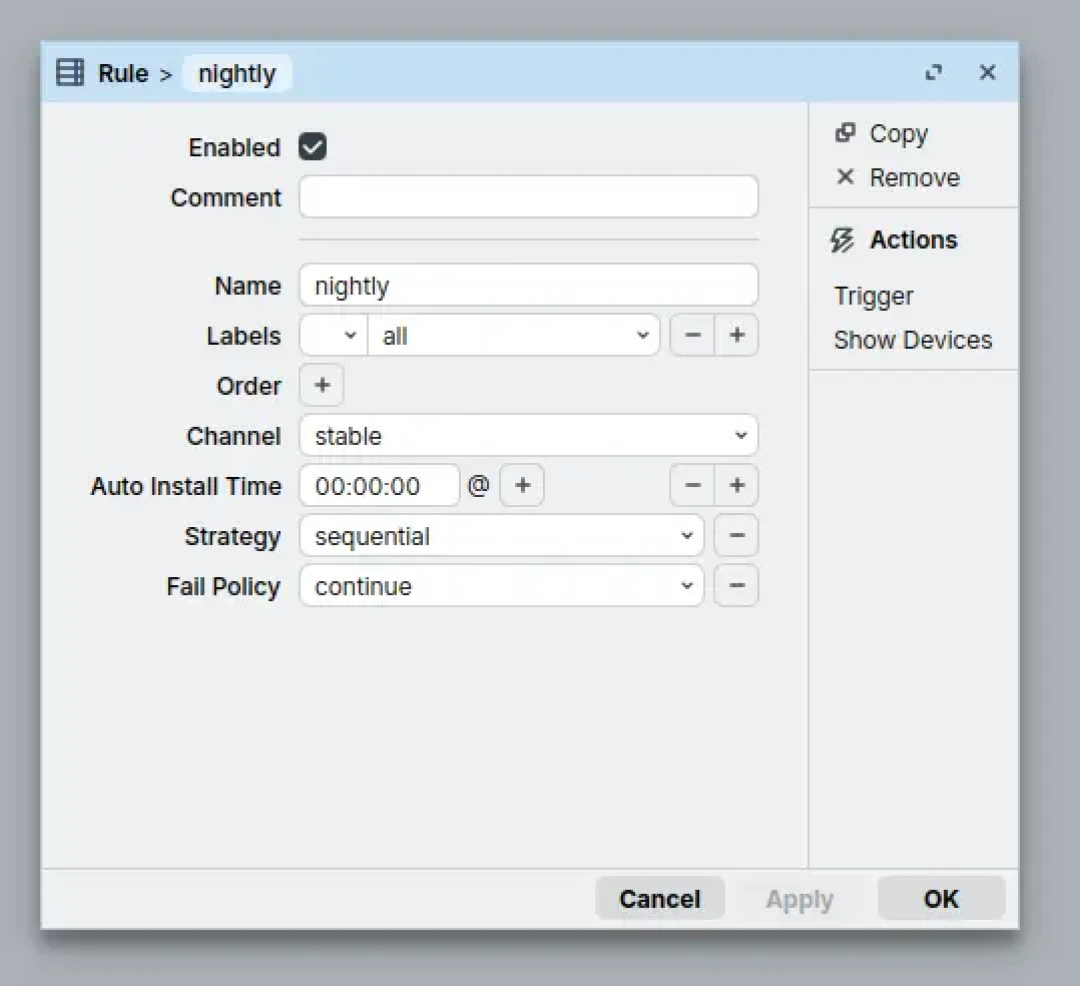Click the Fail Policy label
Image resolution: width=1080 pixels, height=986 pixels.
coord(223,587)
